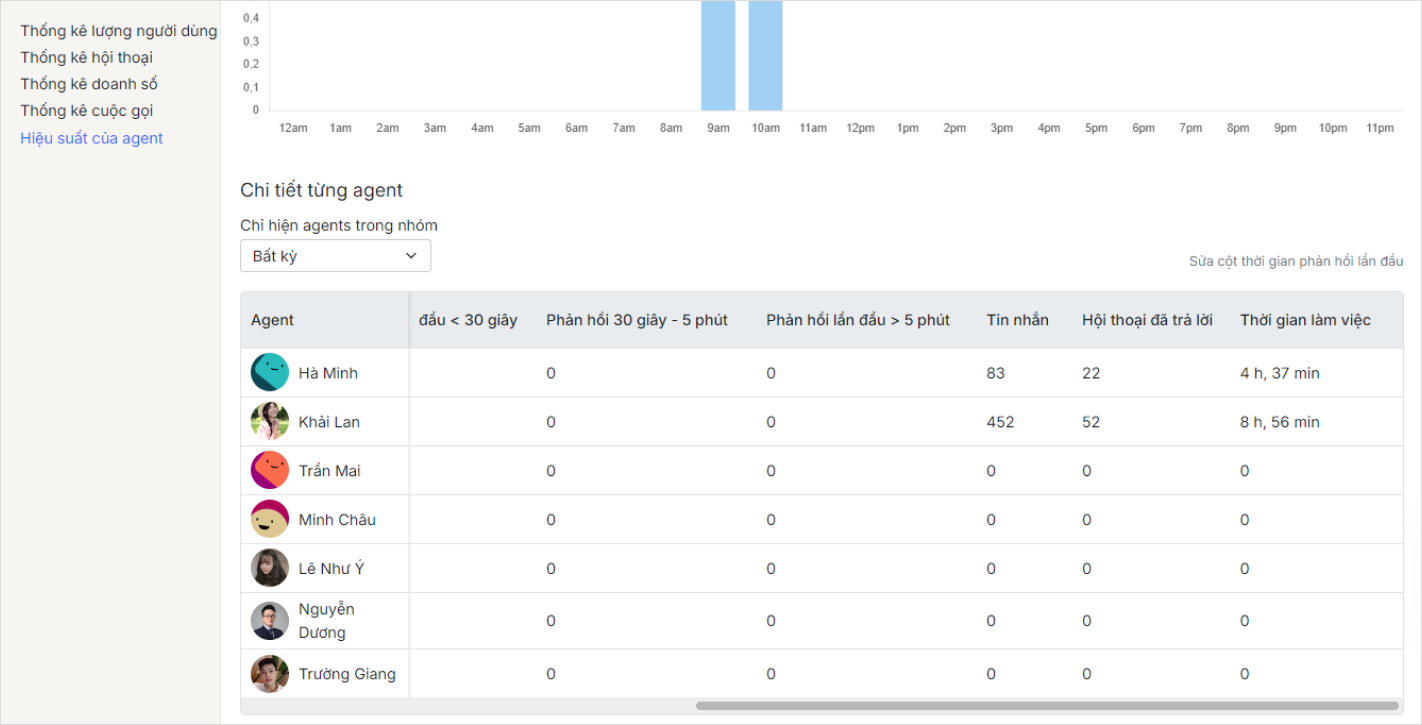Click the 10am bar in chart
The height and width of the screenshot is (725, 1422).
(765, 55)
